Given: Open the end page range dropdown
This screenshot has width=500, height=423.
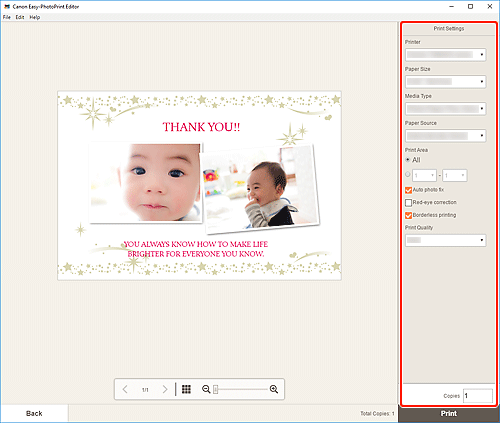Looking at the screenshot, I should (455, 175).
